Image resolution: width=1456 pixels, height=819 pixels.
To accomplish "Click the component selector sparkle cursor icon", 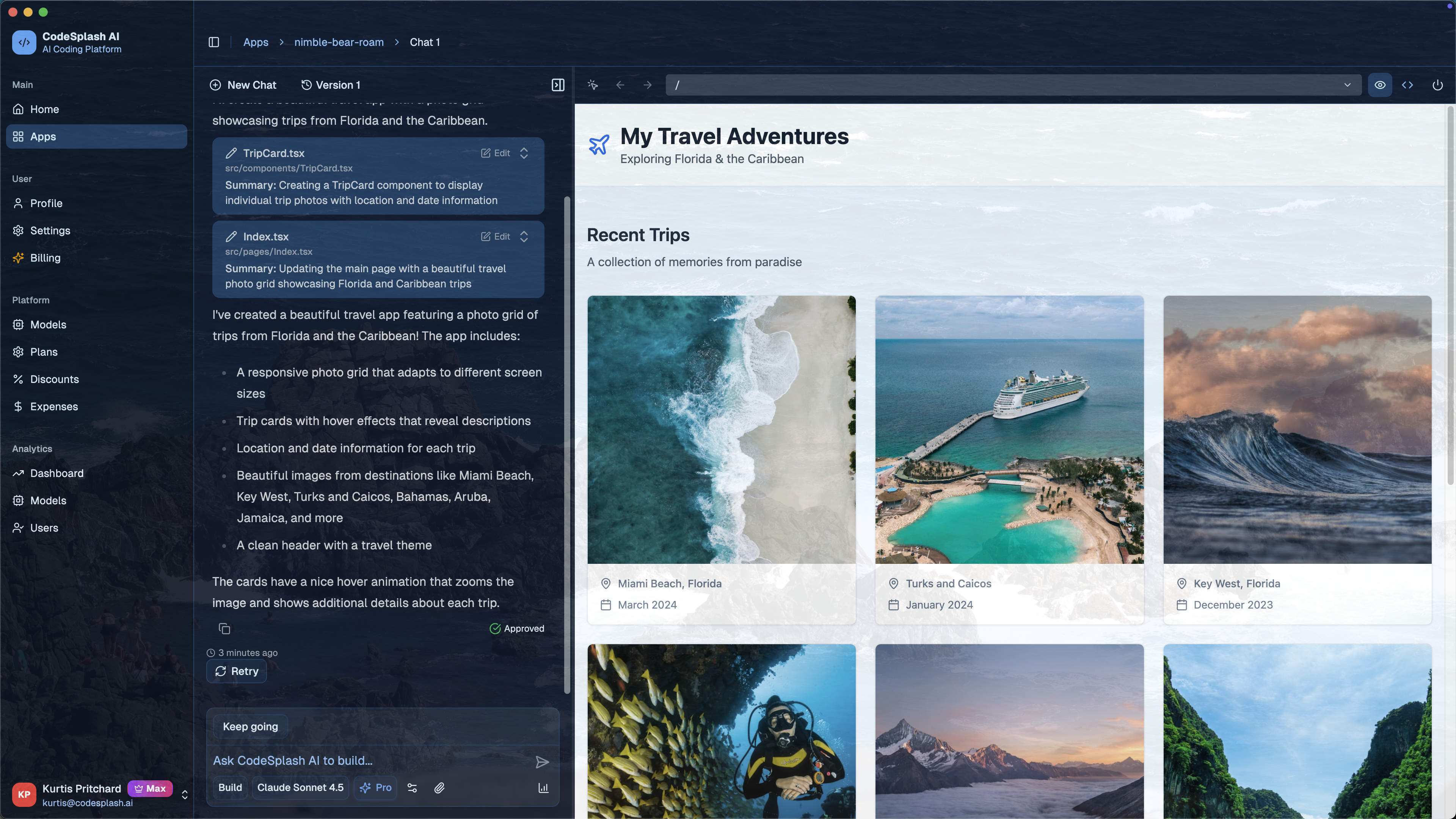I will (x=592, y=85).
